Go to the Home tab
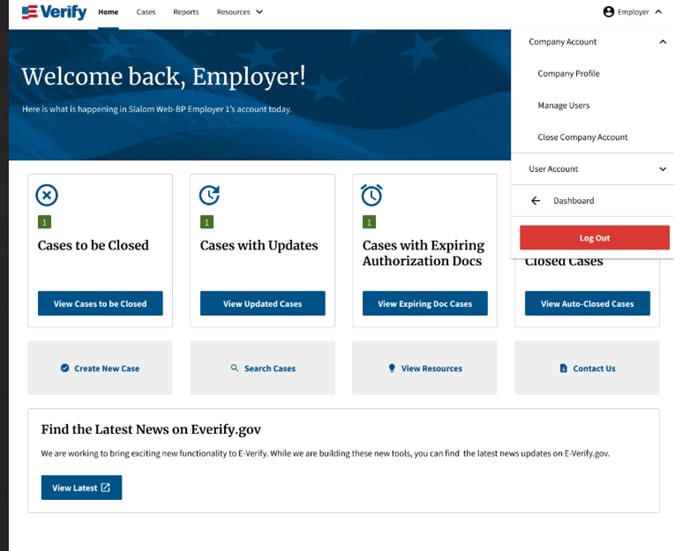 [x=108, y=12]
